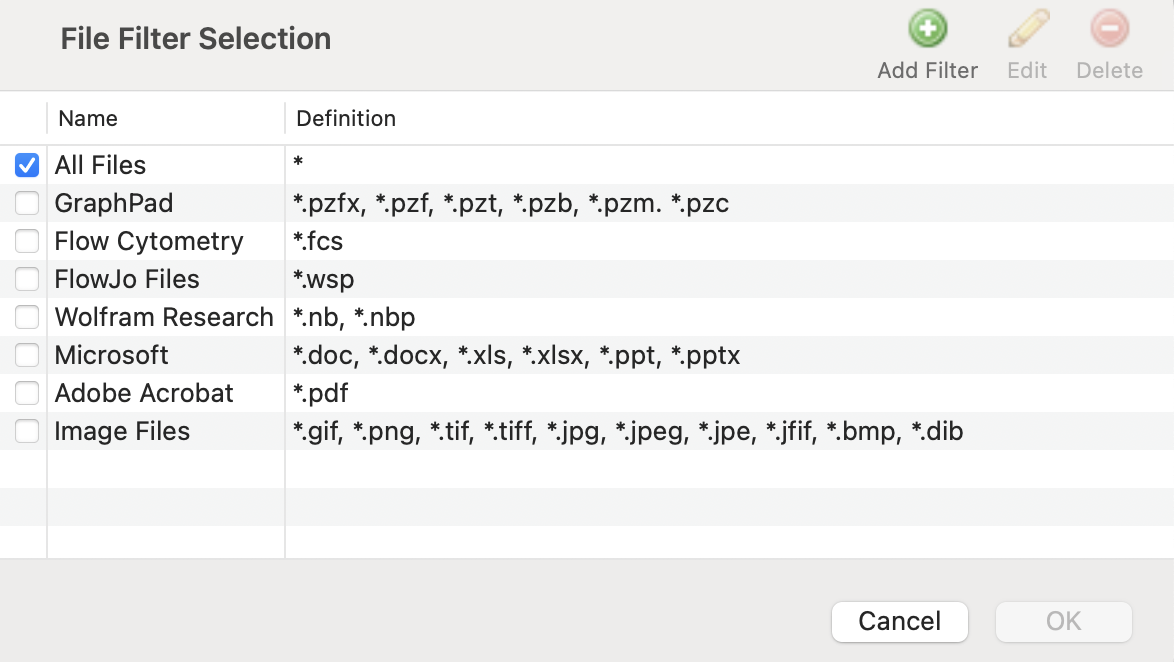
Task: Uncheck the All Files filter
Action: (x=26, y=164)
